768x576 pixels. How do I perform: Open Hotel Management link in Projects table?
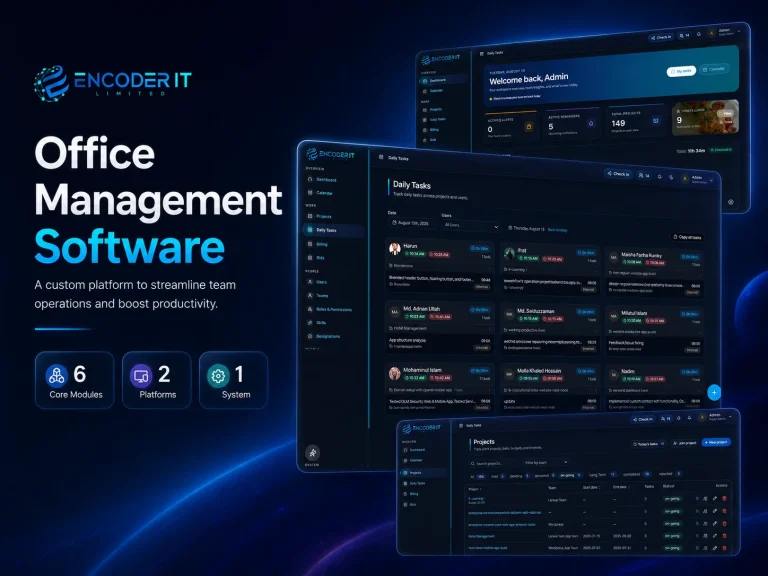[481, 536]
